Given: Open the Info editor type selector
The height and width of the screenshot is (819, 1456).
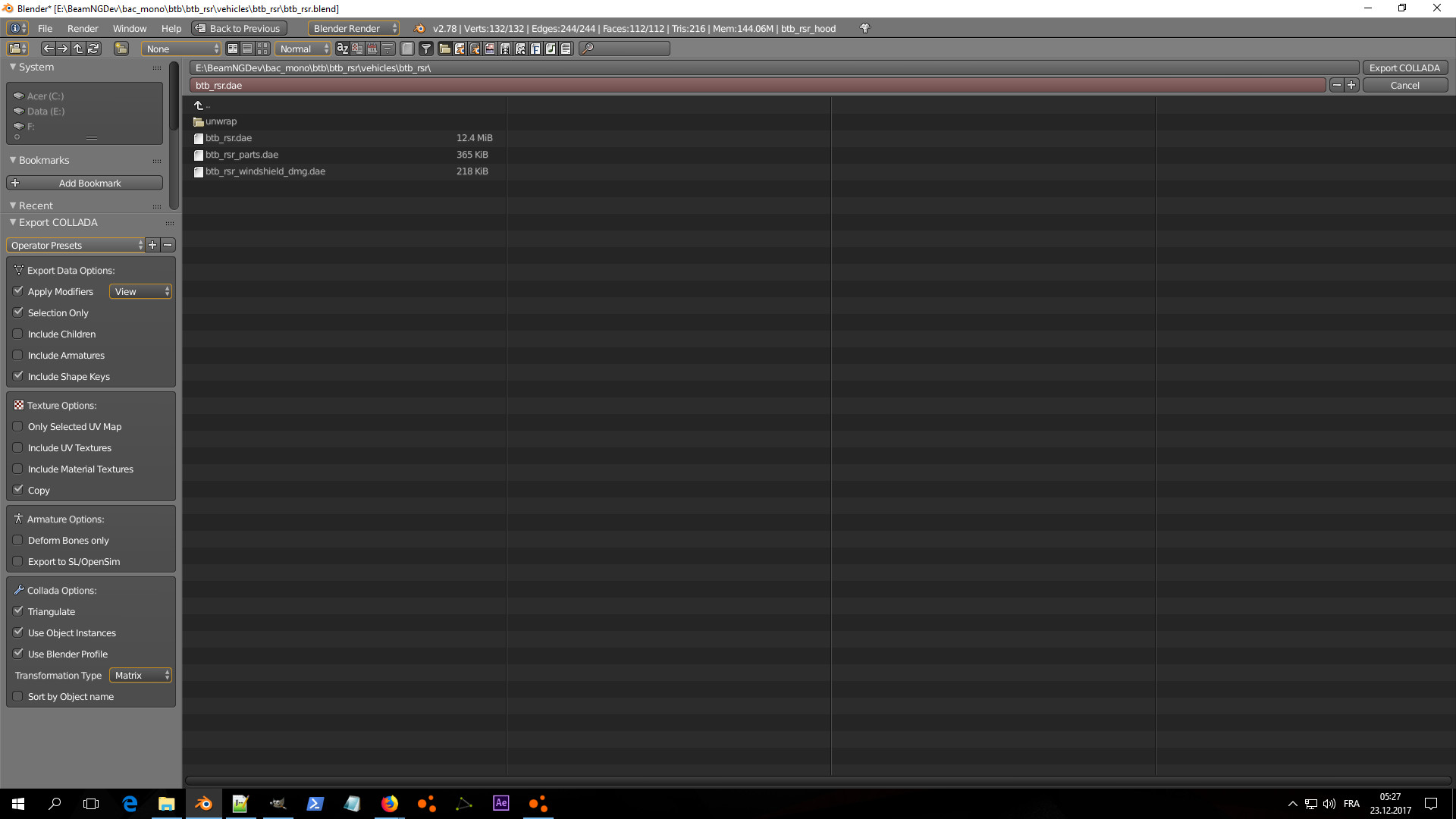Looking at the screenshot, I should 17,28.
